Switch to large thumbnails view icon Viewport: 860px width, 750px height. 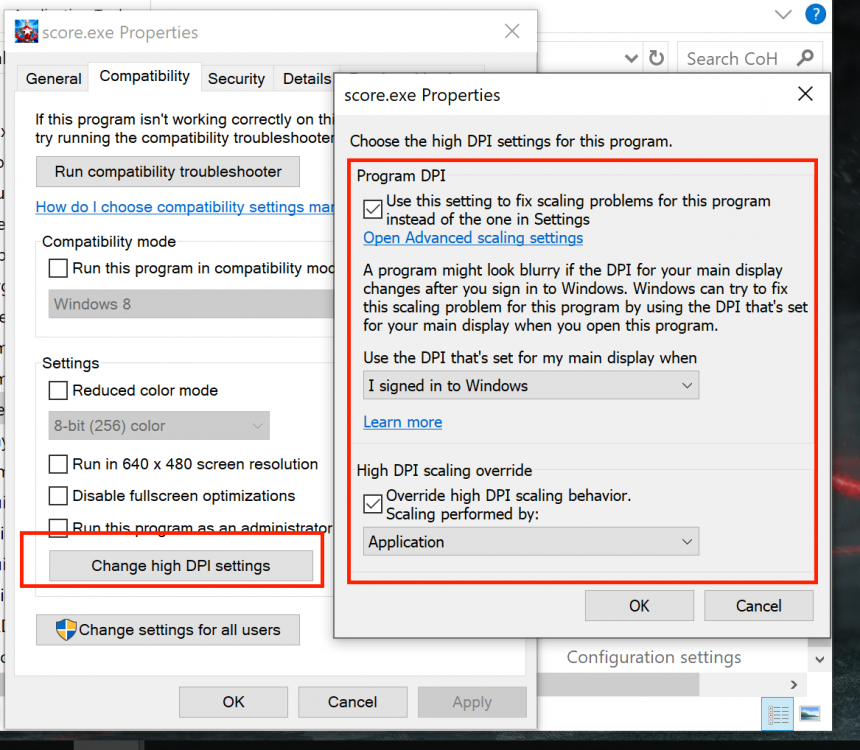(810, 714)
